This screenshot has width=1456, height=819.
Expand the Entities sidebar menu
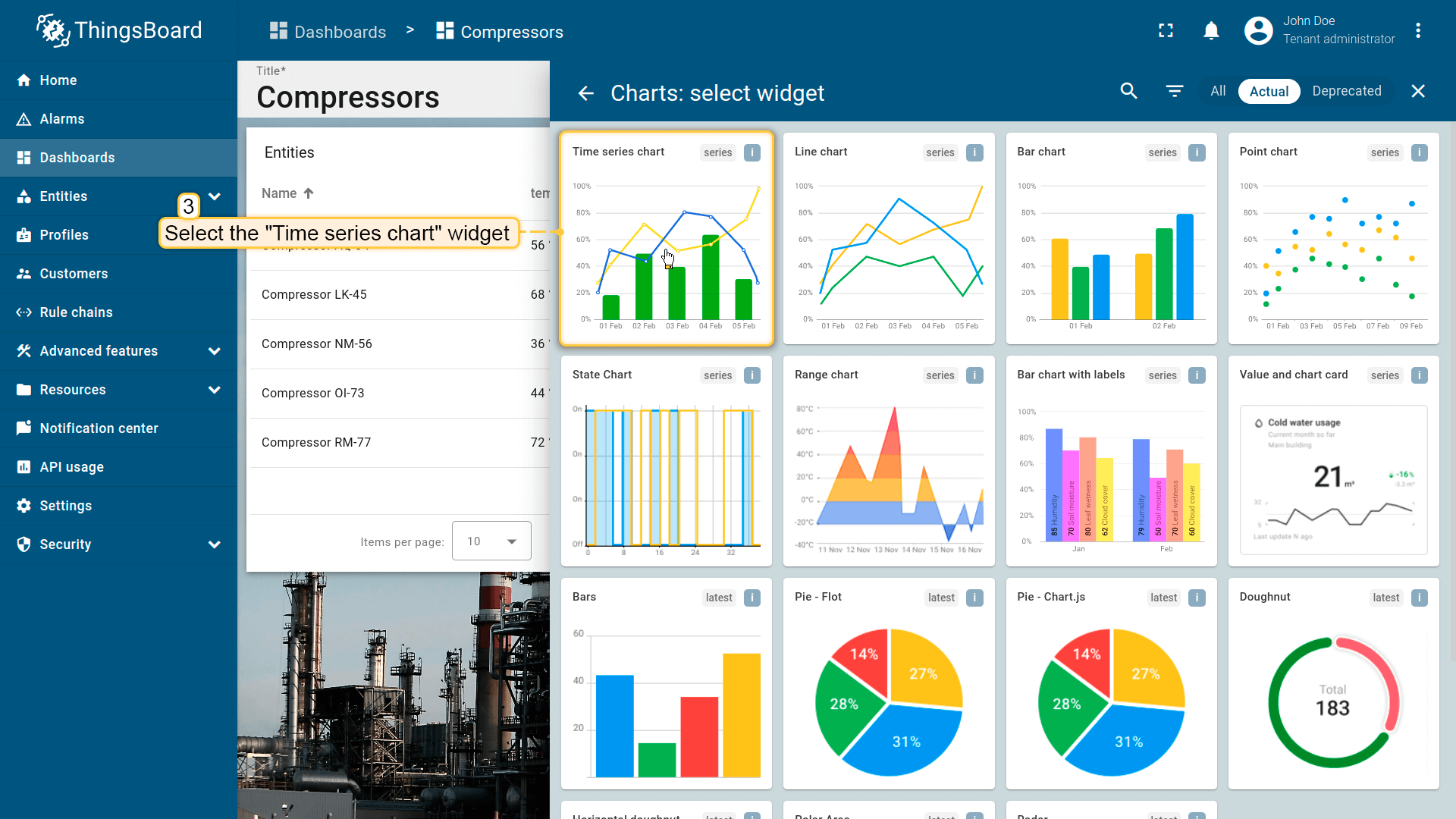pos(215,196)
